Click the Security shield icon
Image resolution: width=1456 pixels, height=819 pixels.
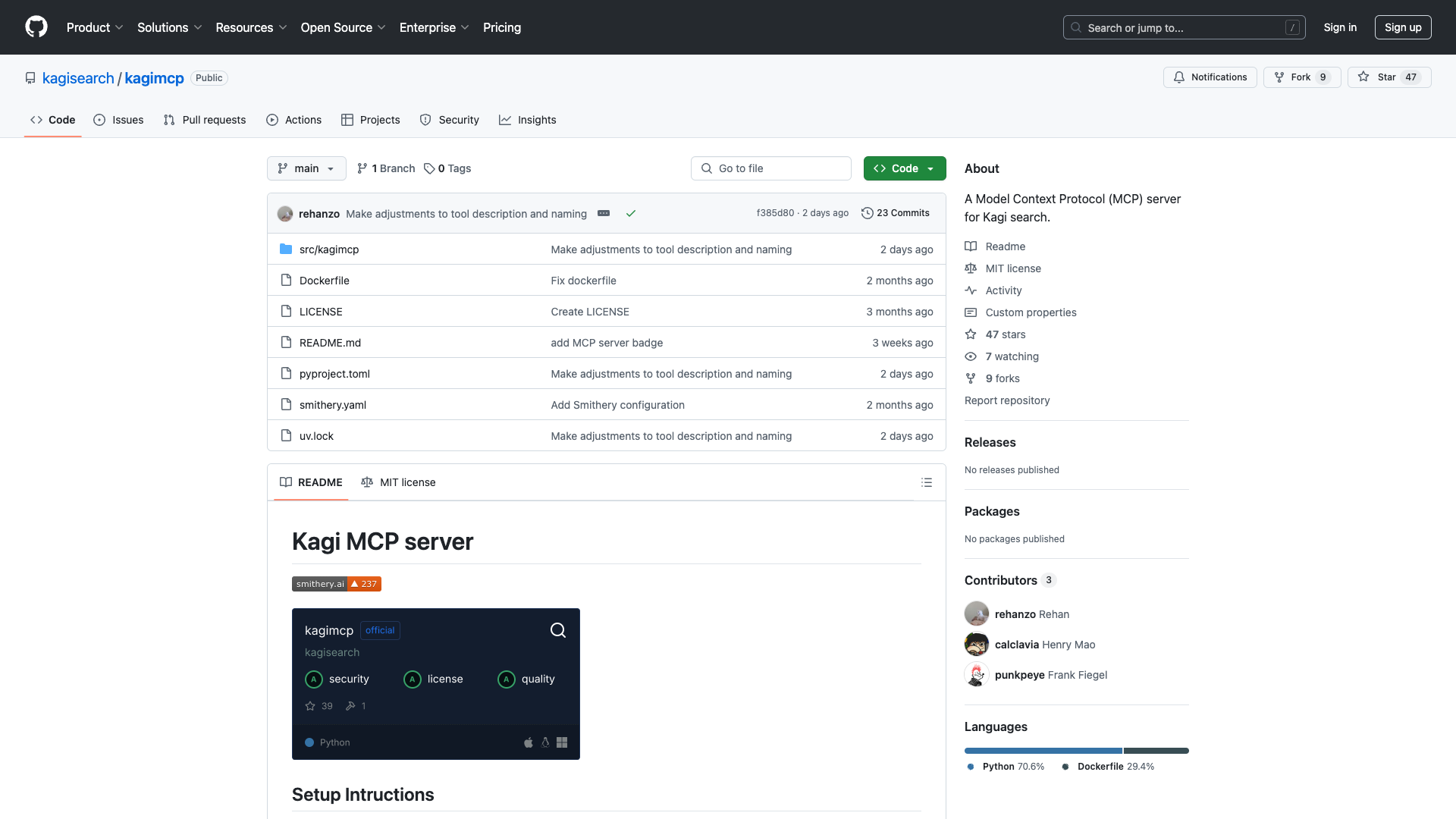coord(425,120)
